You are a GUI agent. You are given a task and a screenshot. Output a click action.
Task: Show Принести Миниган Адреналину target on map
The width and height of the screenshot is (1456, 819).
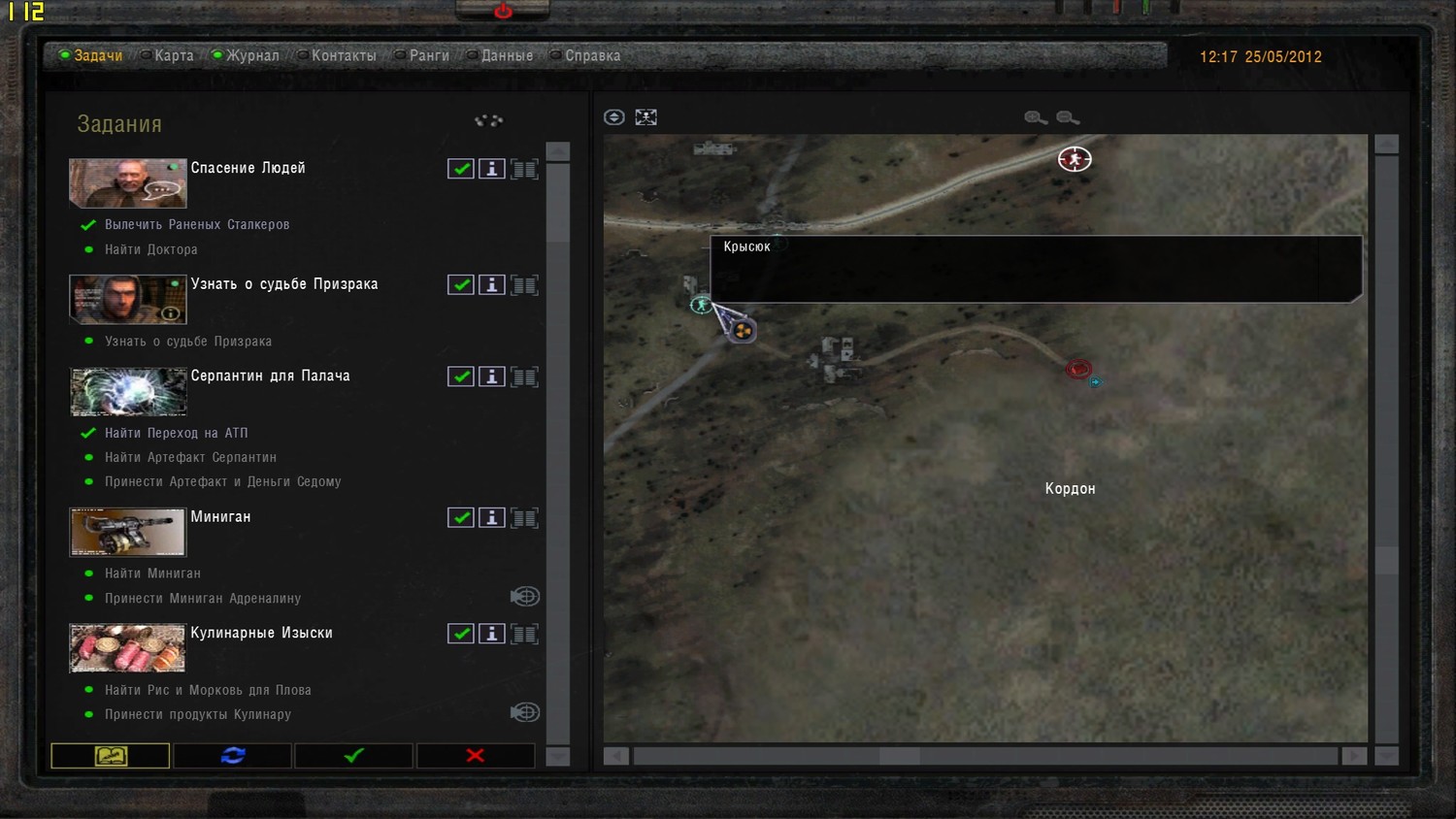click(x=525, y=597)
